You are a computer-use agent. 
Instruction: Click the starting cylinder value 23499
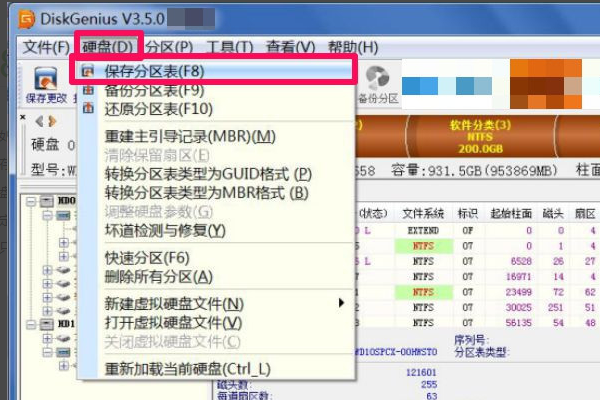click(519, 292)
